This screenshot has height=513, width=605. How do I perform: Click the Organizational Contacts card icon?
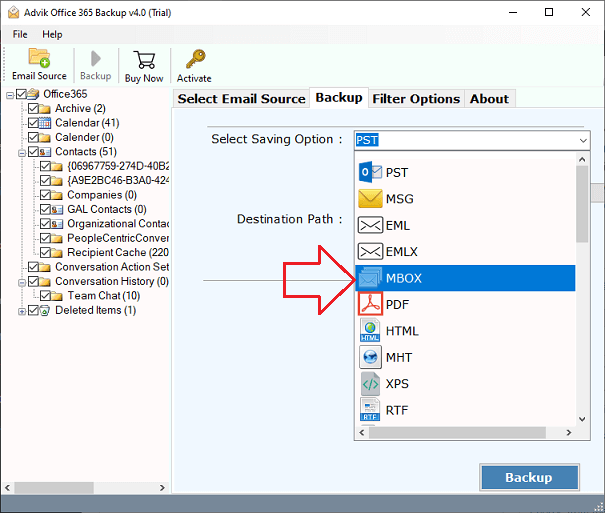tap(57, 224)
